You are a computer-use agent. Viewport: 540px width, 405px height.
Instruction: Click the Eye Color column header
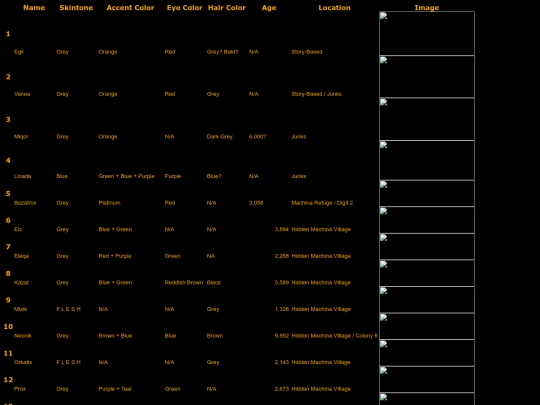pos(184,8)
